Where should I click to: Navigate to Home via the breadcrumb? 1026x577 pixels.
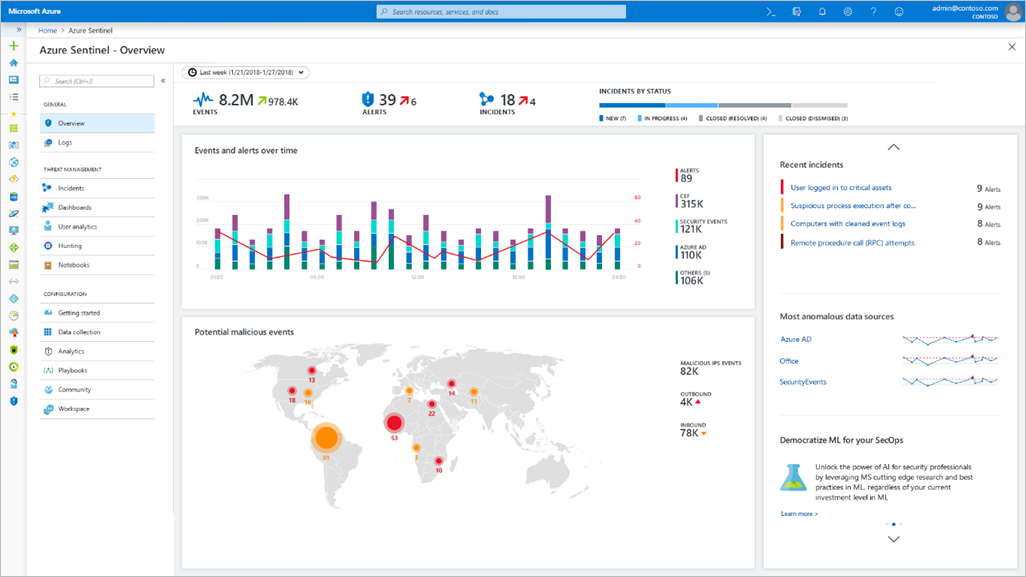[47, 30]
